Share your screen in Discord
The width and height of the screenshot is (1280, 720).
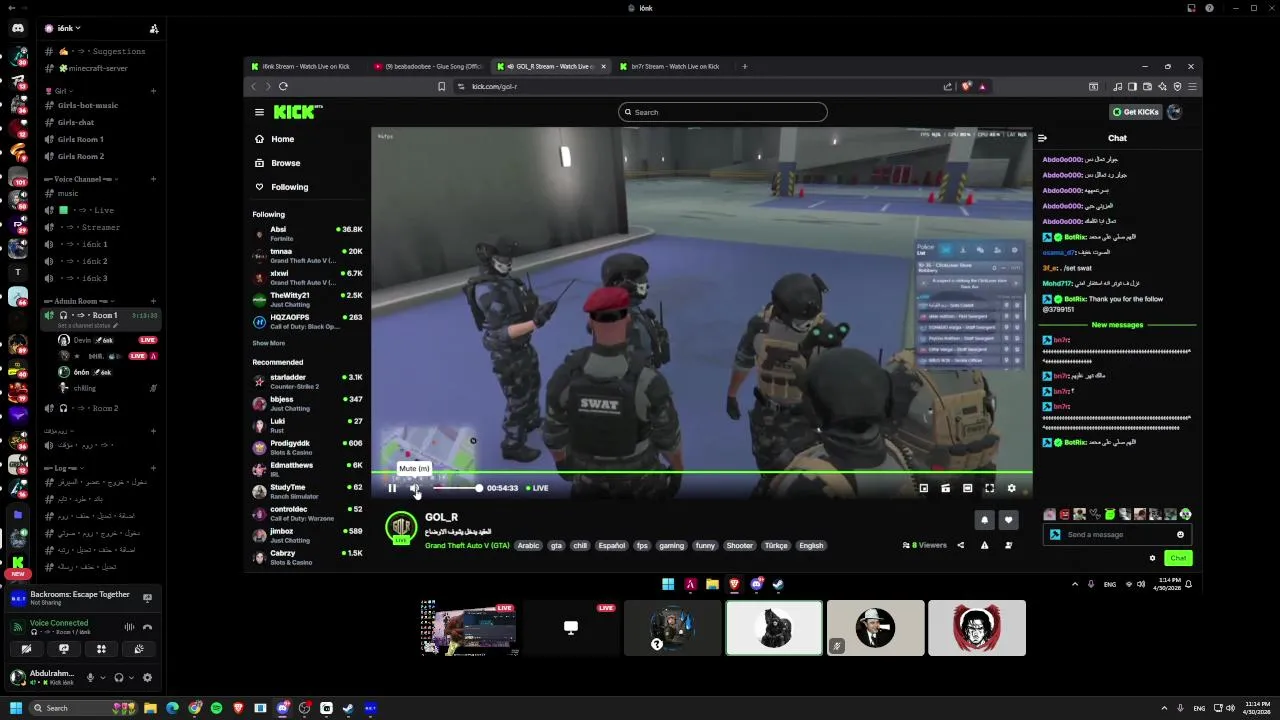click(63, 649)
